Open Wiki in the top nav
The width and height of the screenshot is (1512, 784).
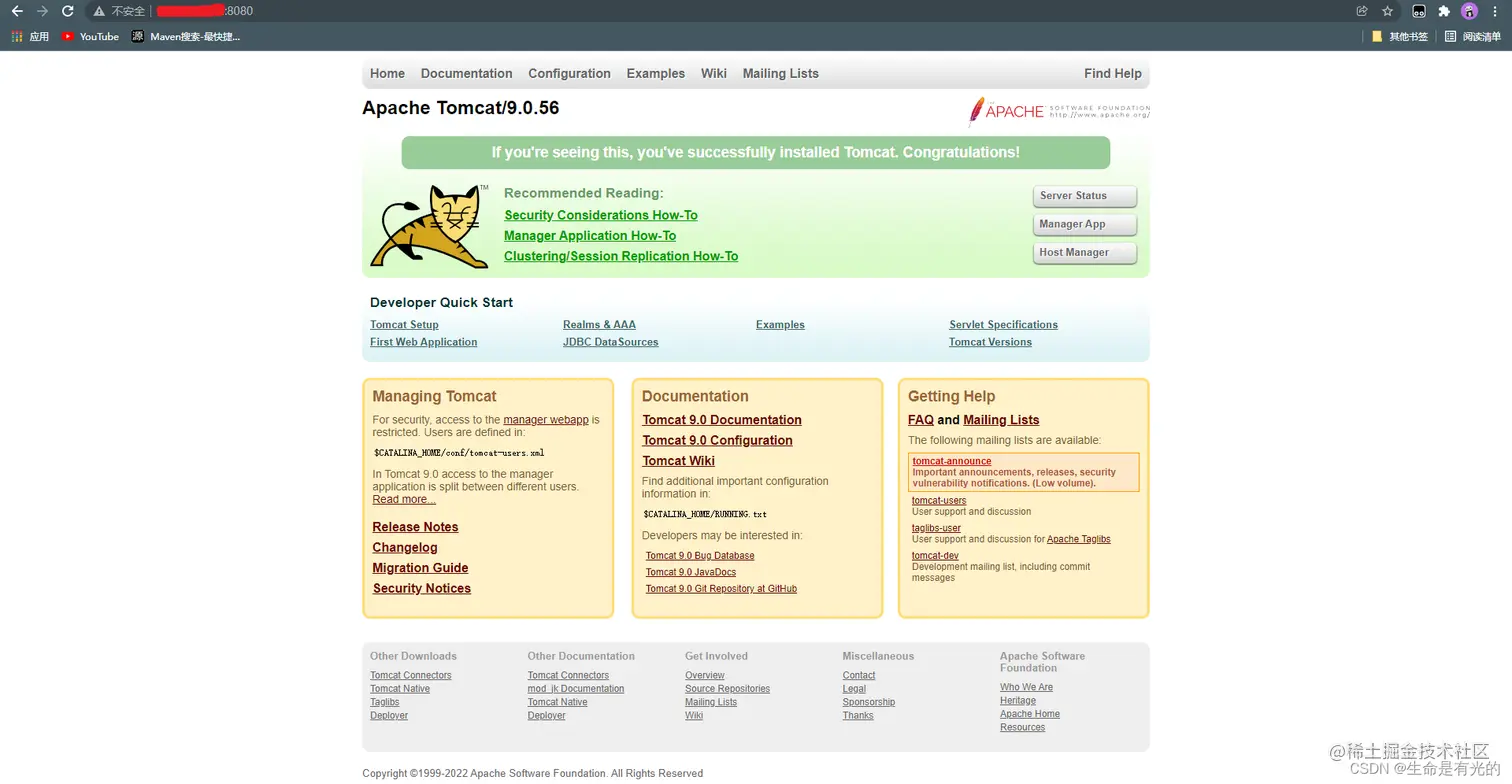714,74
